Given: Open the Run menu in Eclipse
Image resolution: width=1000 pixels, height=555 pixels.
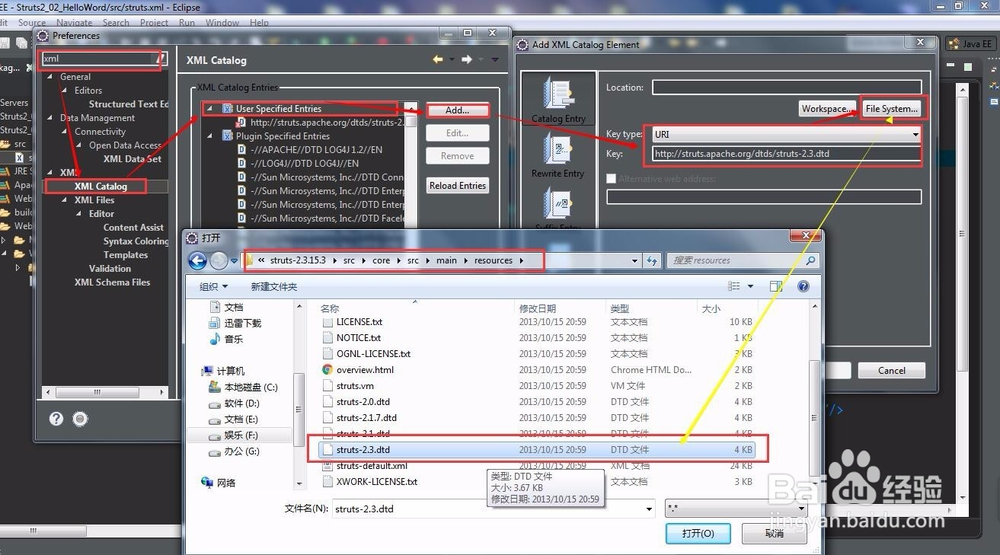Looking at the screenshot, I should tap(187, 22).
